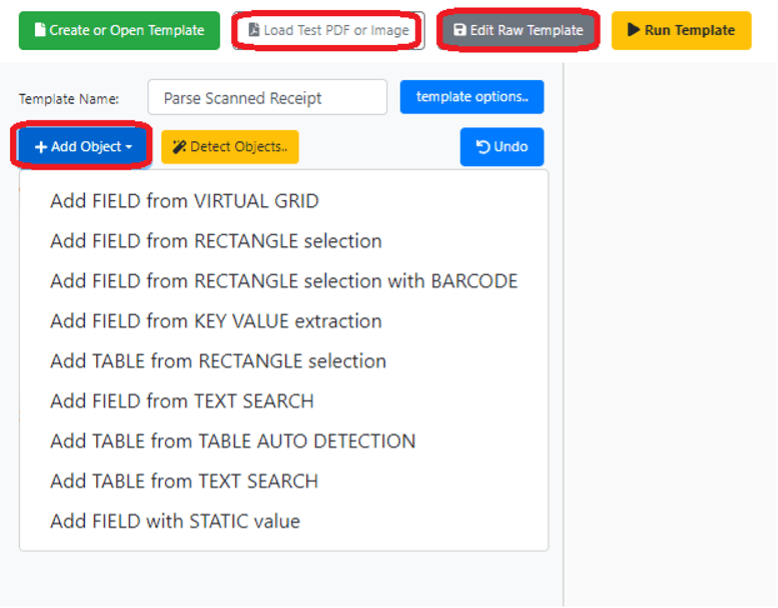Click the magic wand icon on Detect Objects
This screenshot has width=778, height=608.
(x=179, y=147)
